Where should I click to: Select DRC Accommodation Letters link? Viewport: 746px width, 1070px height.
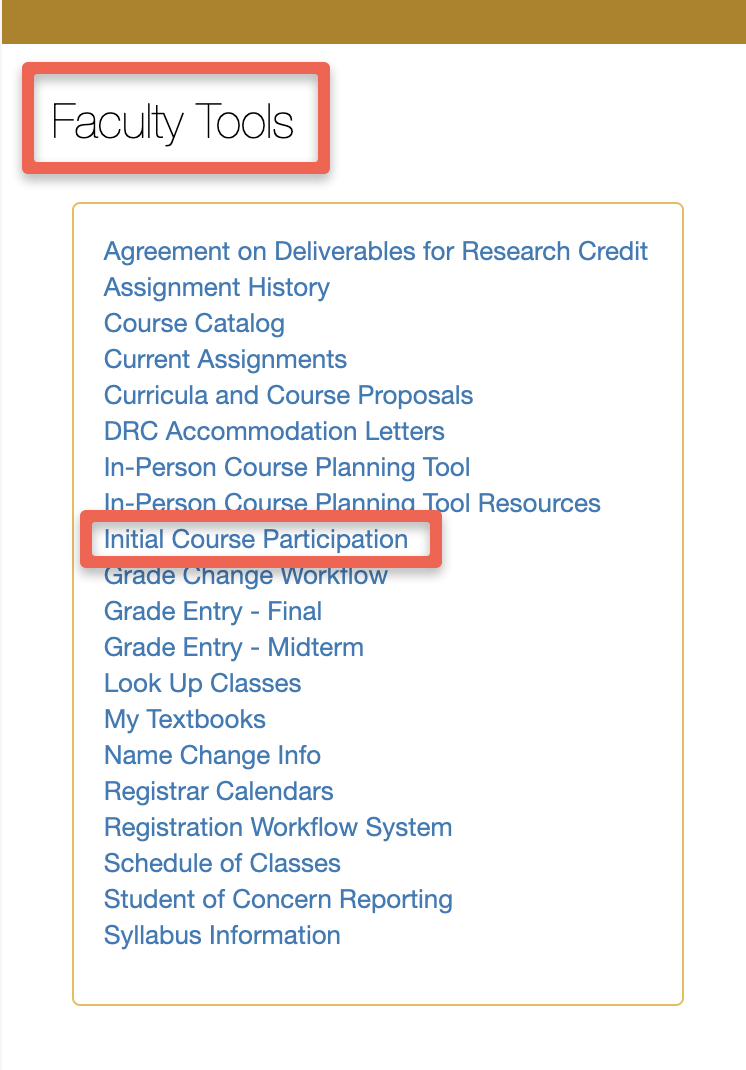tap(274, 431)
